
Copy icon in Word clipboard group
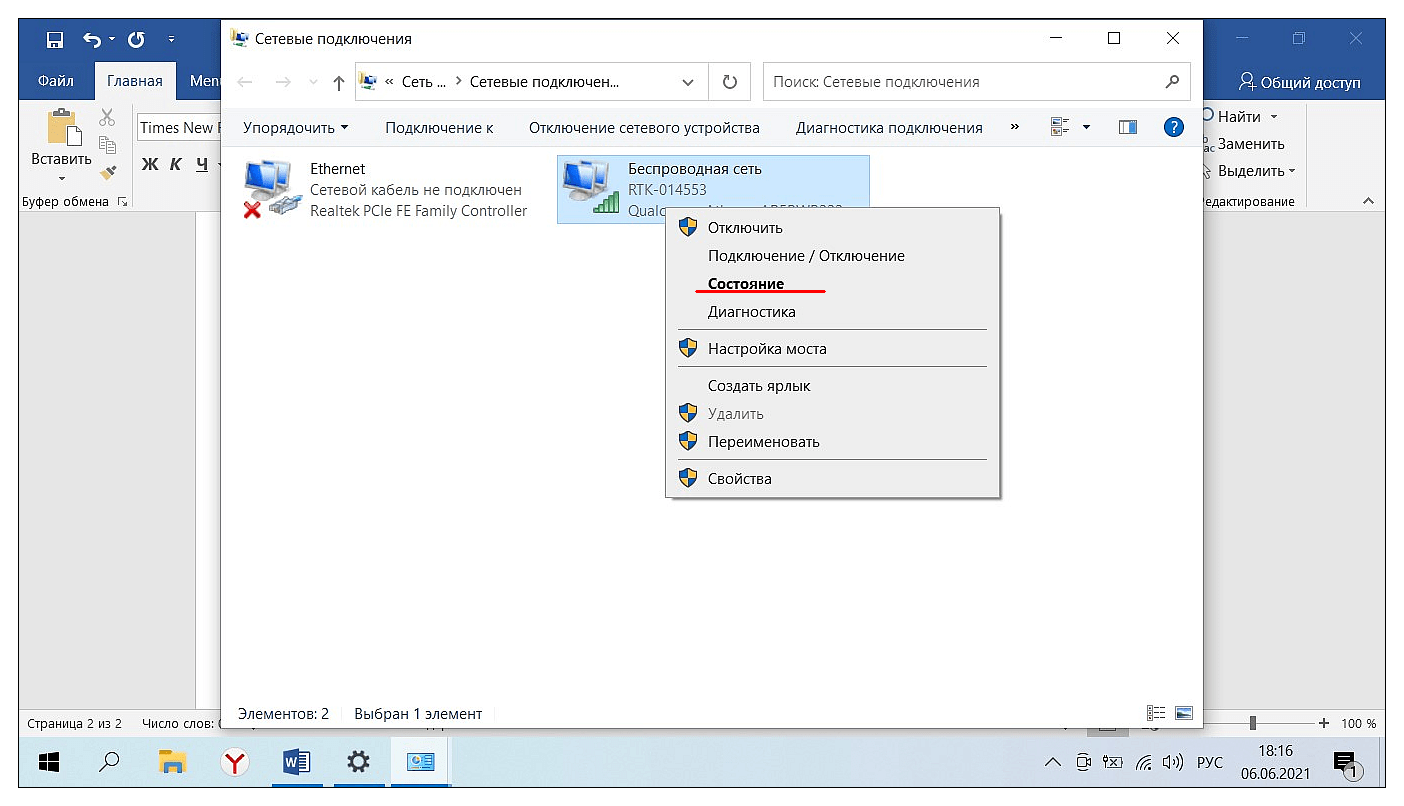(x=107, y=145)
